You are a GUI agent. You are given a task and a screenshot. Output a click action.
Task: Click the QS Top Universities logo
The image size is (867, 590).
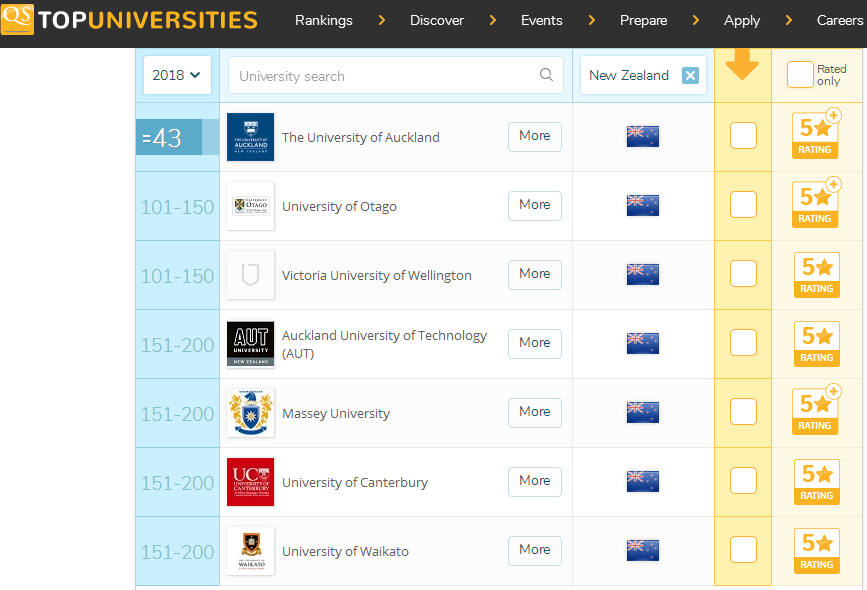click(130, 19)
